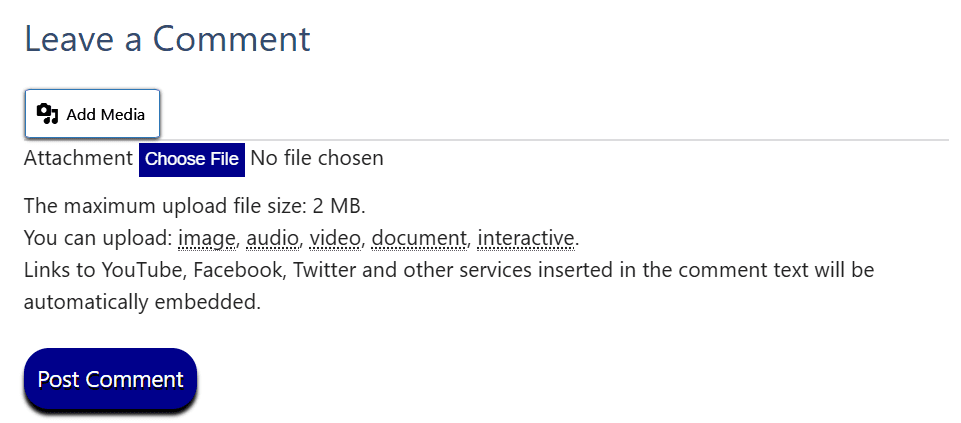This screenshot has height=423, width=961.
Task: Click the underlined 'interactive' file type
Action: coord(526,239)
